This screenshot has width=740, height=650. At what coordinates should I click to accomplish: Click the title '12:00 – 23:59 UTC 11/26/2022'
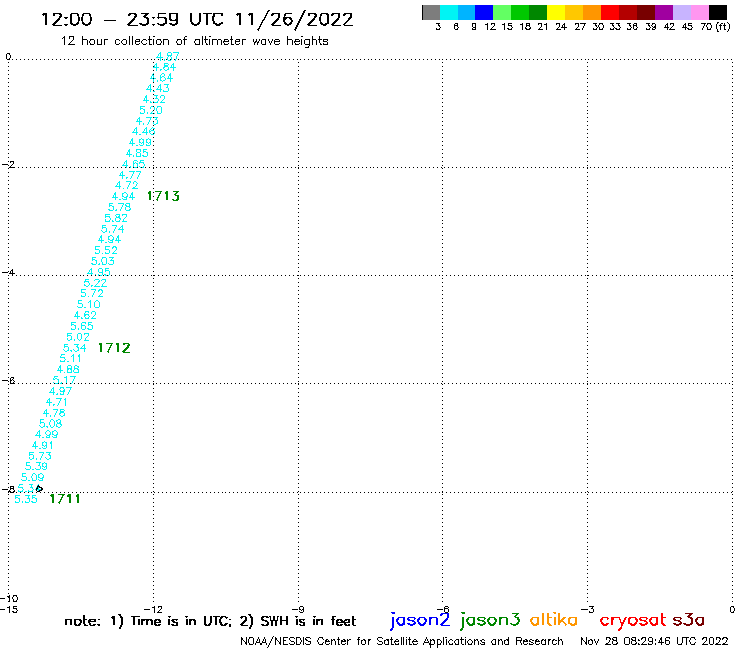(197, 19)
